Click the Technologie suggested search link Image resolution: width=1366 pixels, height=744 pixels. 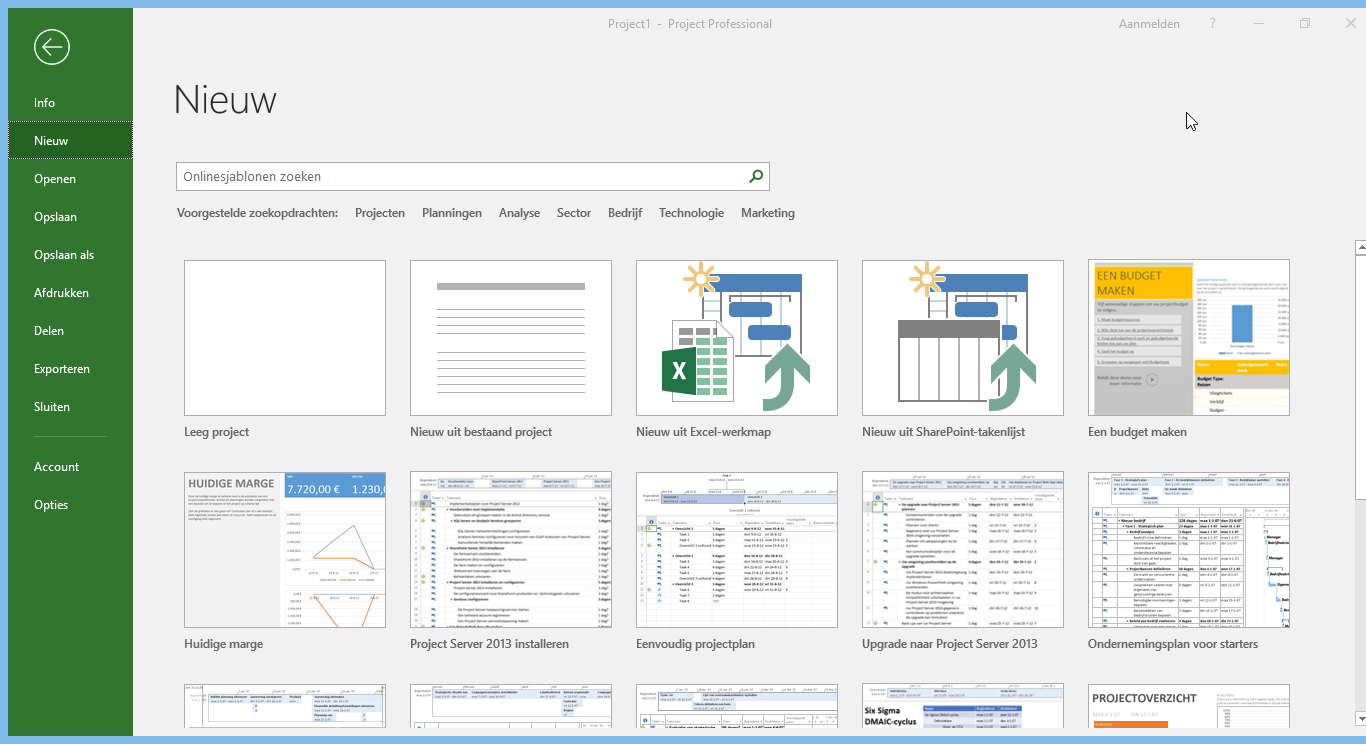pos(691,213)
